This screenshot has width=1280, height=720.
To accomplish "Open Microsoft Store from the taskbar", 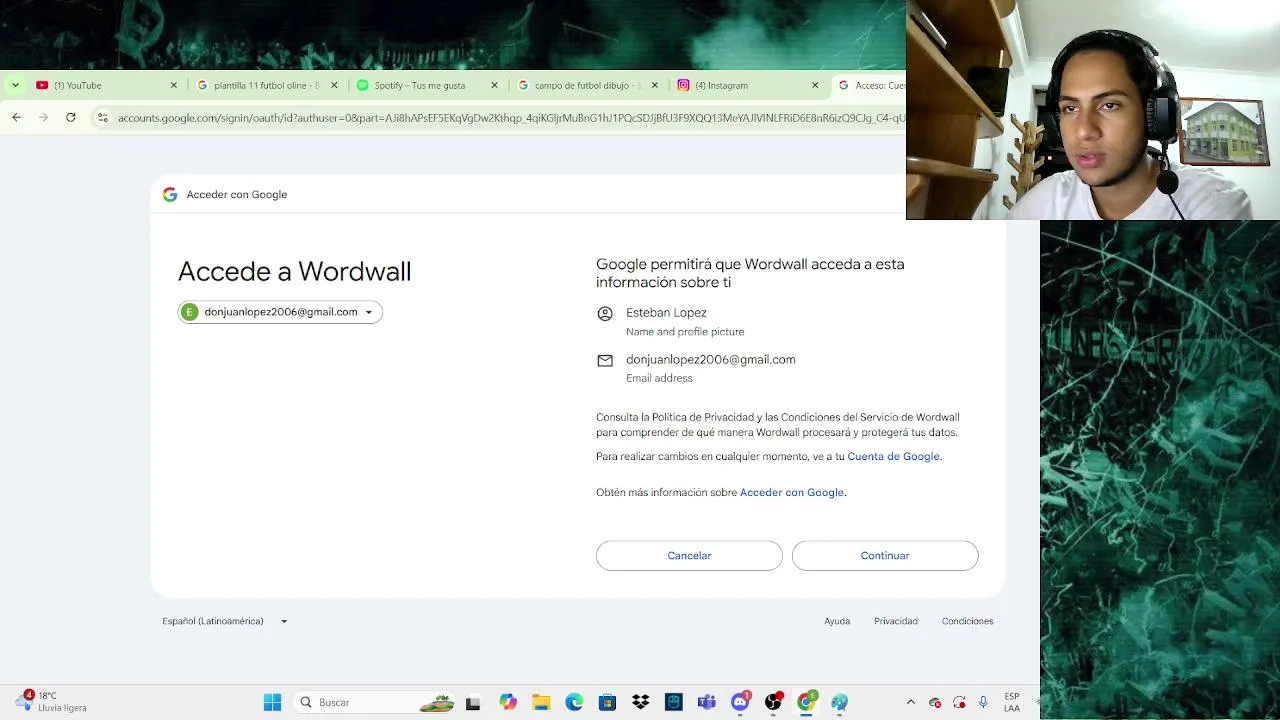I will 607,702.
